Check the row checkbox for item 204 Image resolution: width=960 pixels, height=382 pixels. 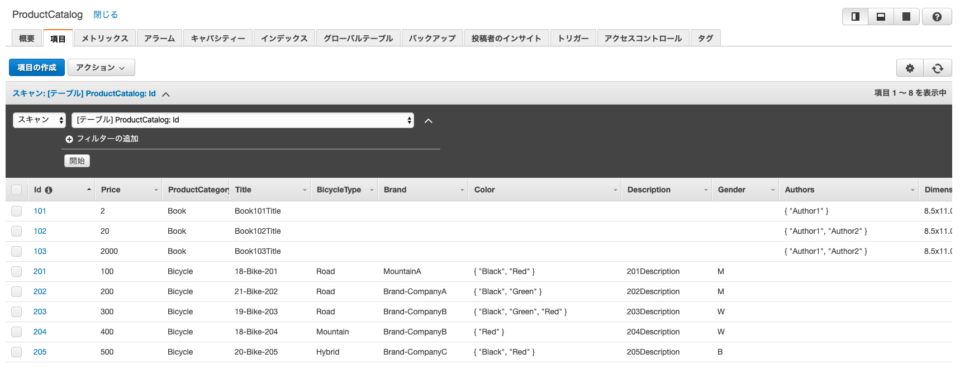coord(17,332)
